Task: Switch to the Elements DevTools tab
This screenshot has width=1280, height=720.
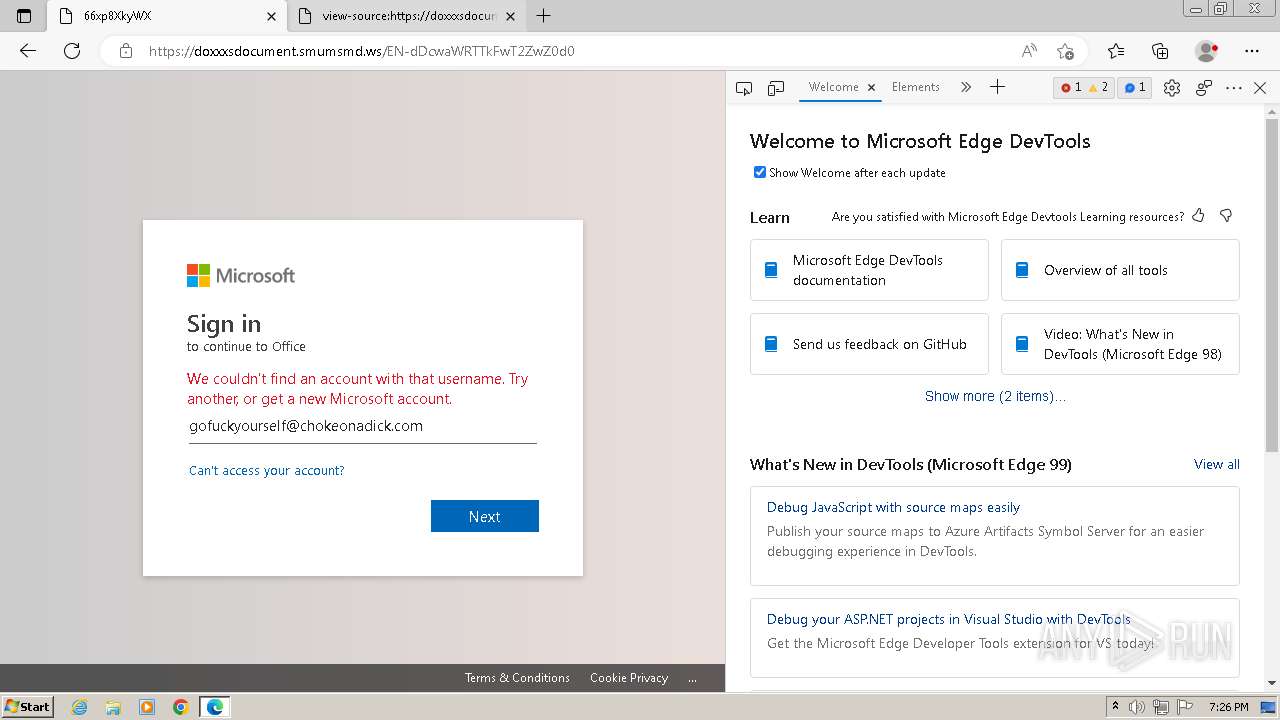Action: (916, 87)
